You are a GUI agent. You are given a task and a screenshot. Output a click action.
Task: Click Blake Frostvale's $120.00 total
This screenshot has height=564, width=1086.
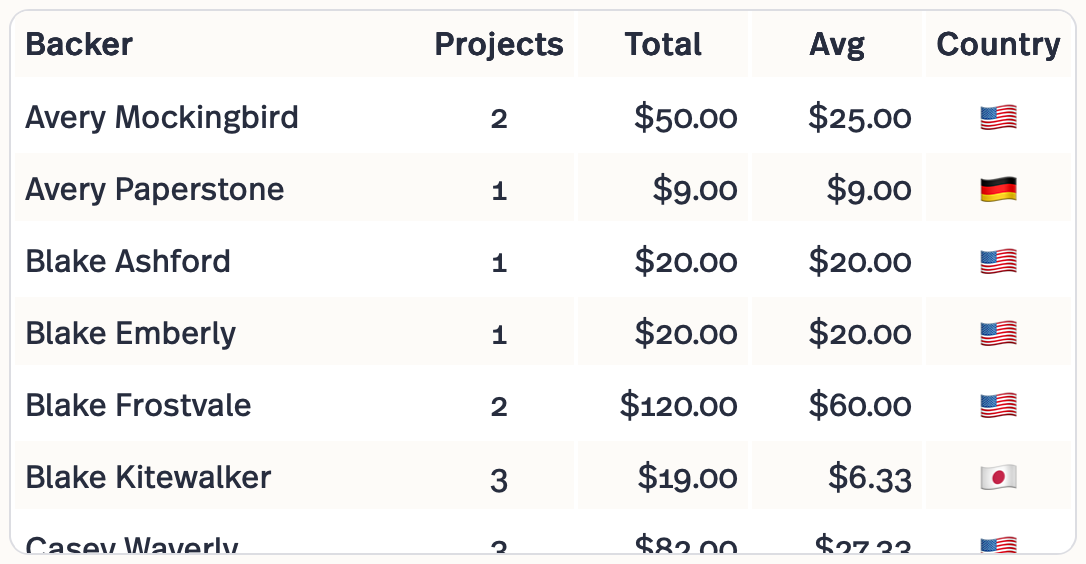click(x=679, y=406)
